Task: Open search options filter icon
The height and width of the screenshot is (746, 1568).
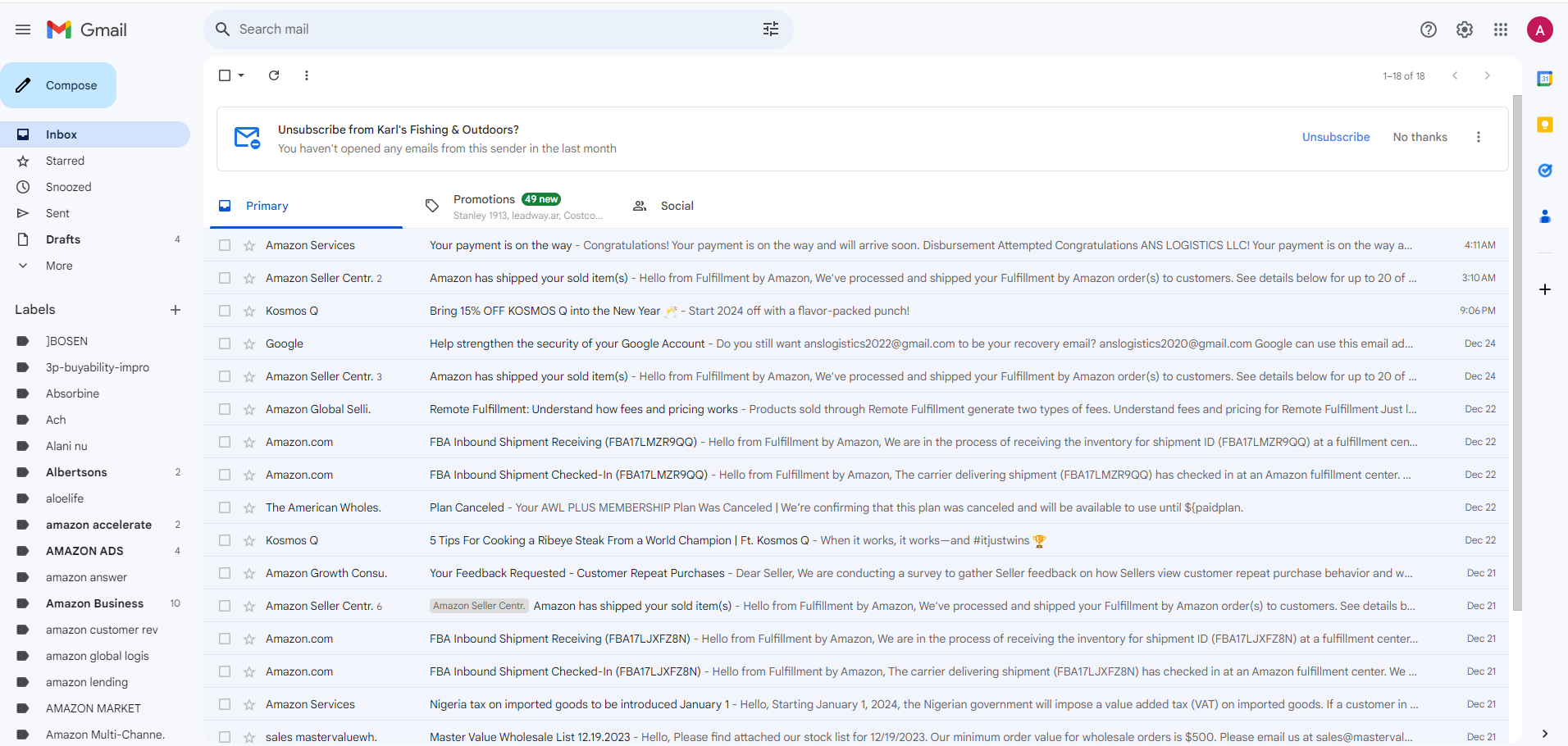Action: coord(771,30)
